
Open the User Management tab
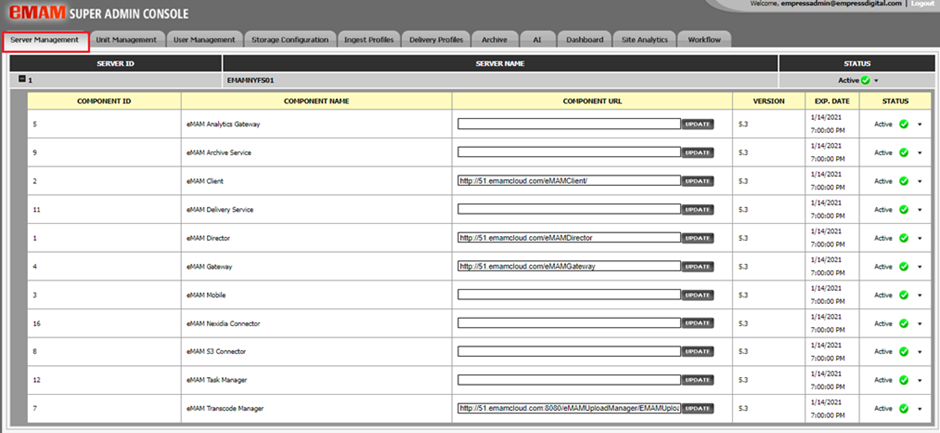(x=204, y=40)
